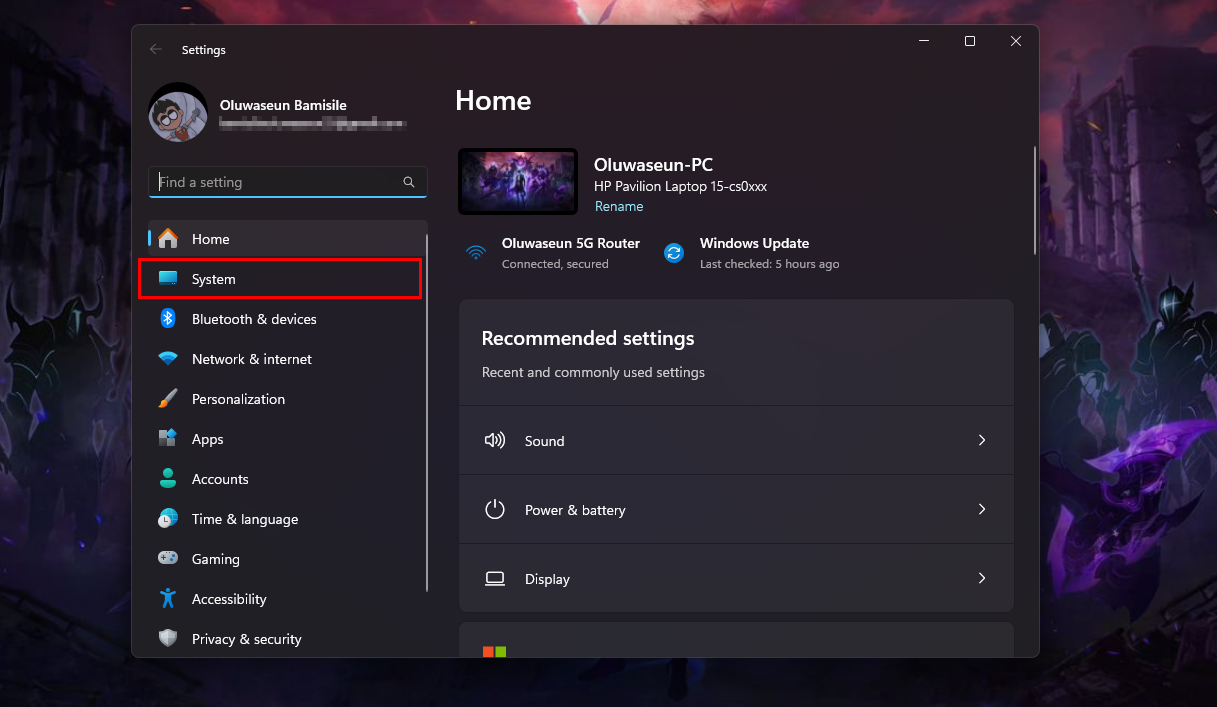Screen dimensions: 1217x707
Task: Open Network & internet settings label
Action: pyautogui.click(x=252, y=359)
